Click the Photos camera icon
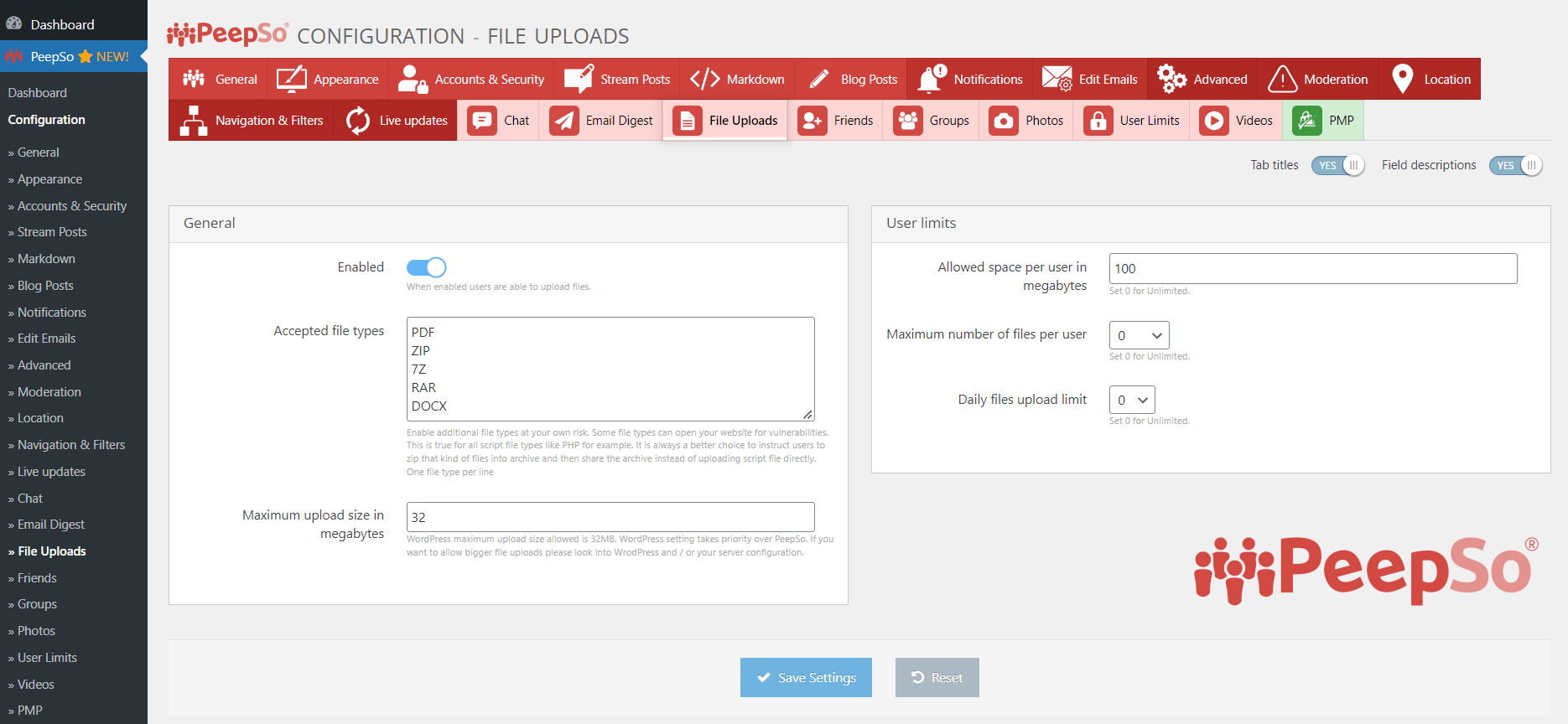1568x724 pixels. click(1004, 121)
